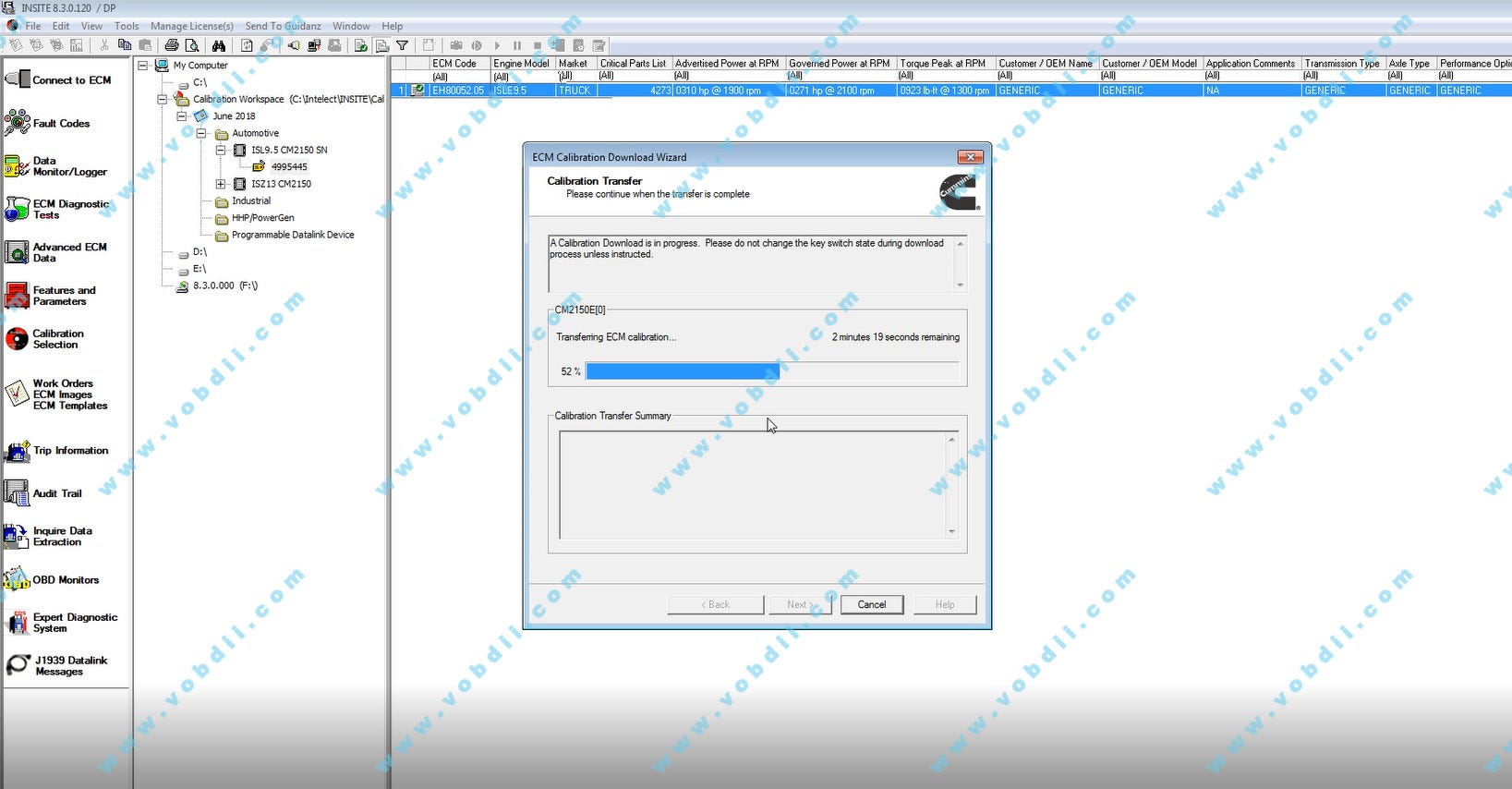Image resolution: width=1512 pixels, height=789 pixels.
Task: Collapse the ISL9.5 CM2150 SN node
Action: [x=221, y=150]
